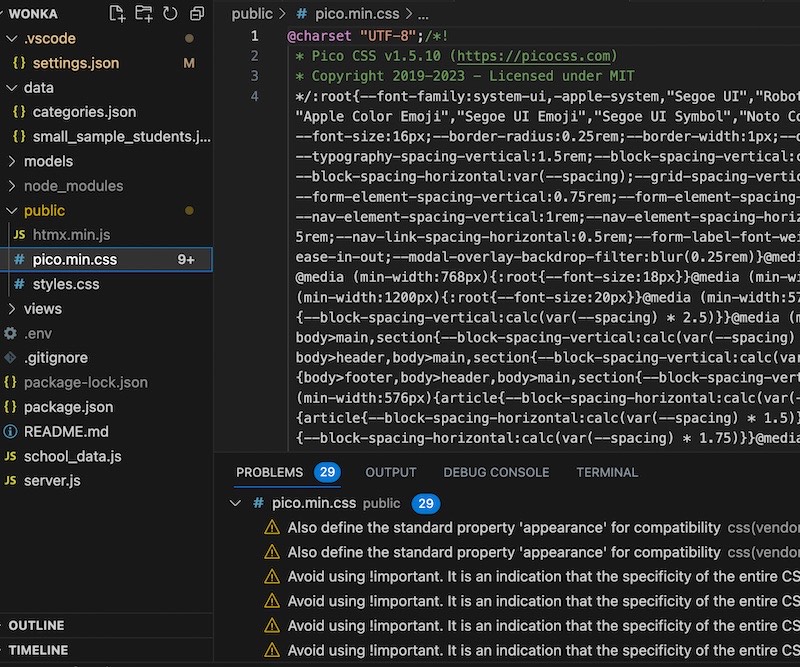This screenshot has width=800, height=667.
Task: Select pico.min.css in explorer
Action: (106, 259)
